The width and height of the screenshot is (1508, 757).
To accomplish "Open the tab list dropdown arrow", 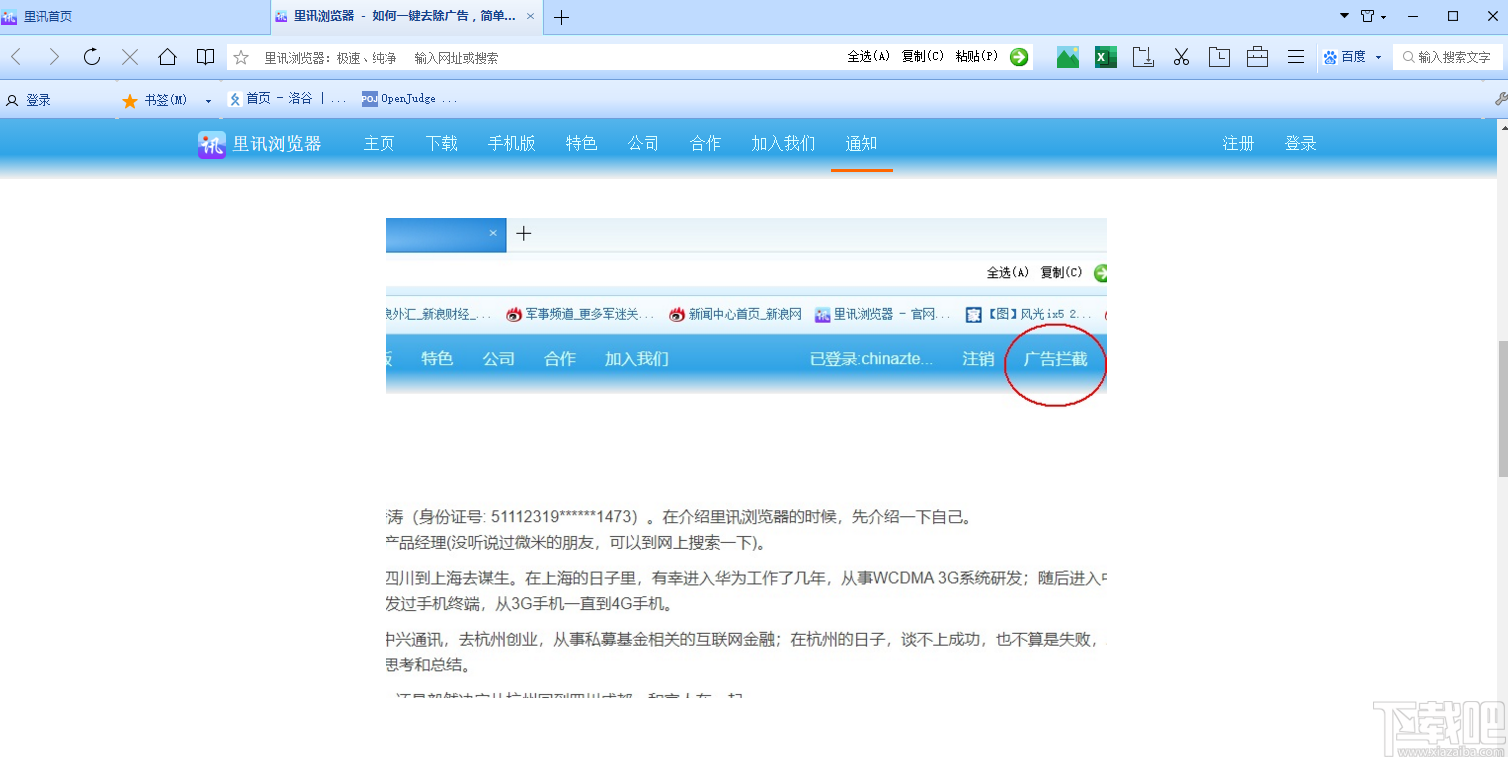I will tap(1345, 16).
